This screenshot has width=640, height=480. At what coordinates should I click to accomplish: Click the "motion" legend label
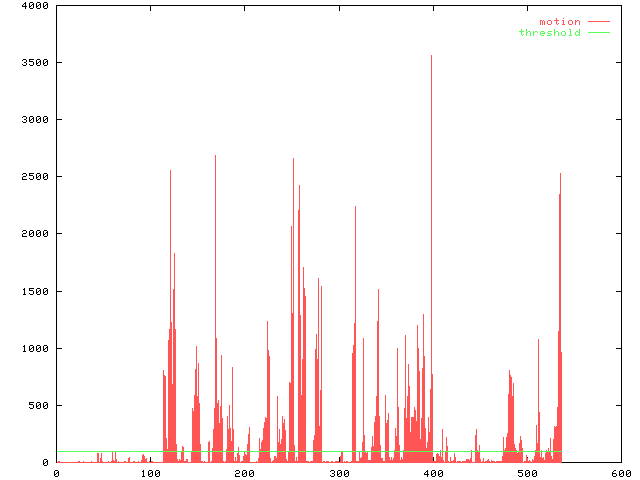click(x=560, y=21)
